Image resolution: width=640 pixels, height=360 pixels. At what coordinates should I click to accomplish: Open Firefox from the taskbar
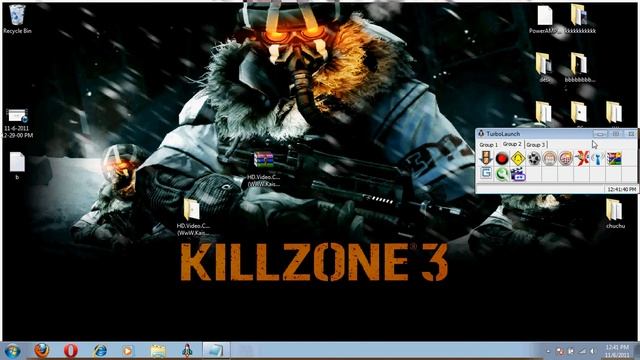coord(41,351)
